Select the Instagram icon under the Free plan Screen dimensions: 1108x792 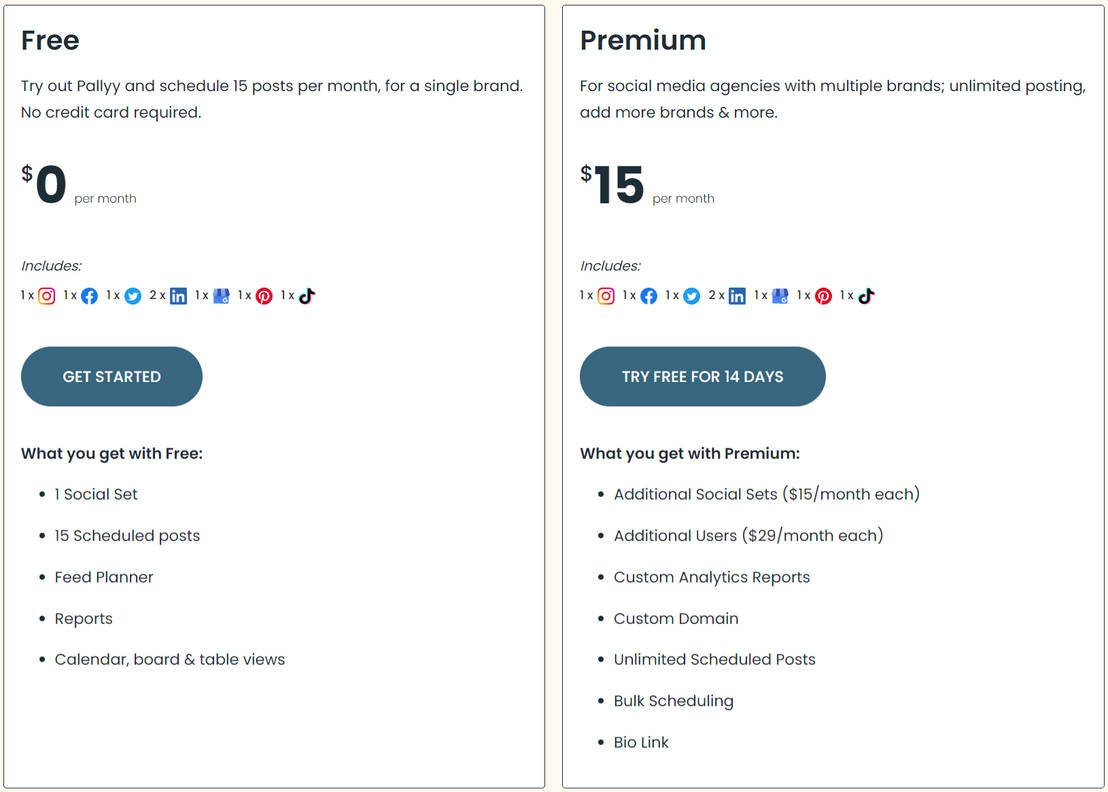click(x=45, y=295)
